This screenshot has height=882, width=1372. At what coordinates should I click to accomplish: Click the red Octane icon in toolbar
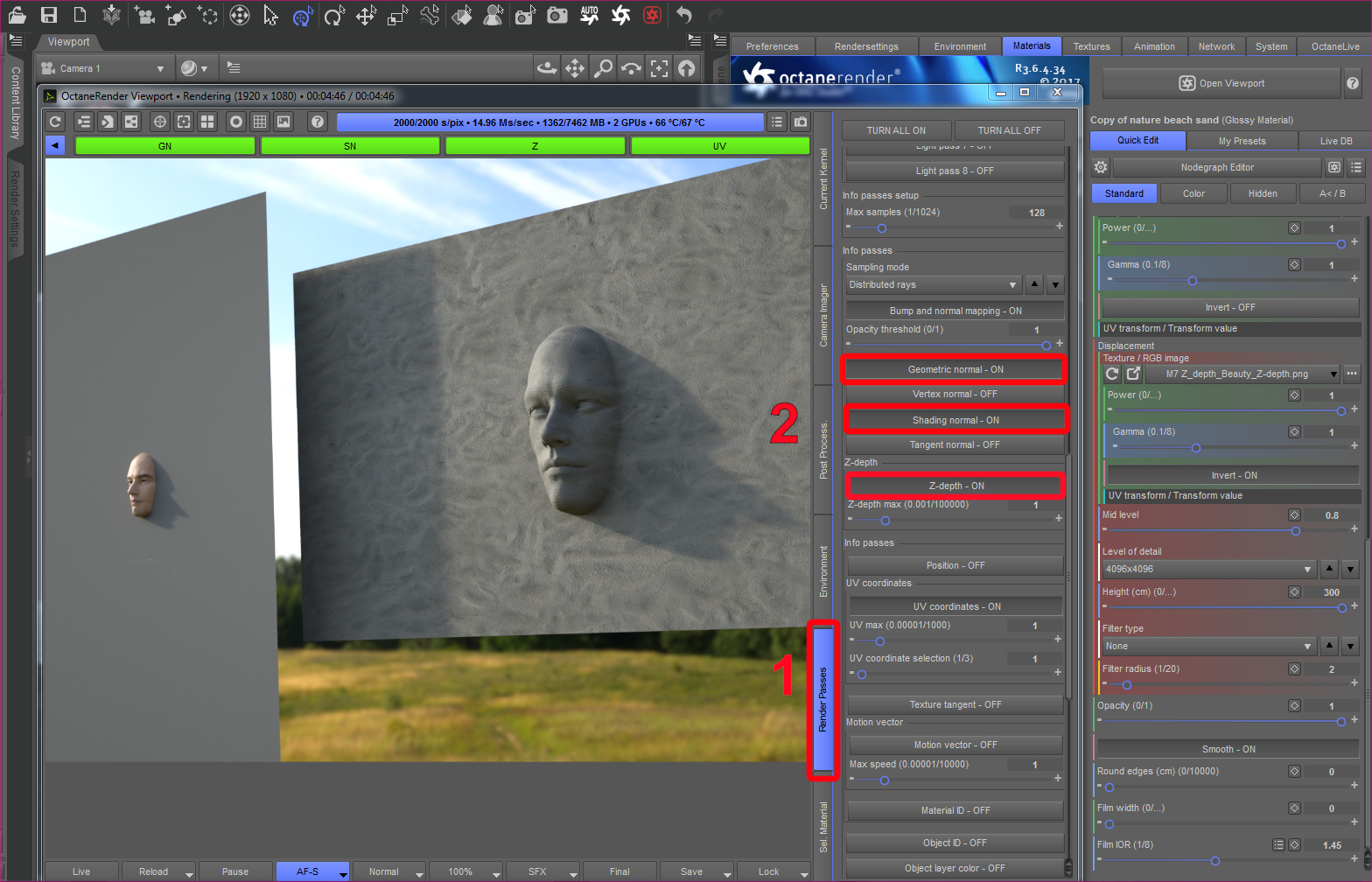652,15
